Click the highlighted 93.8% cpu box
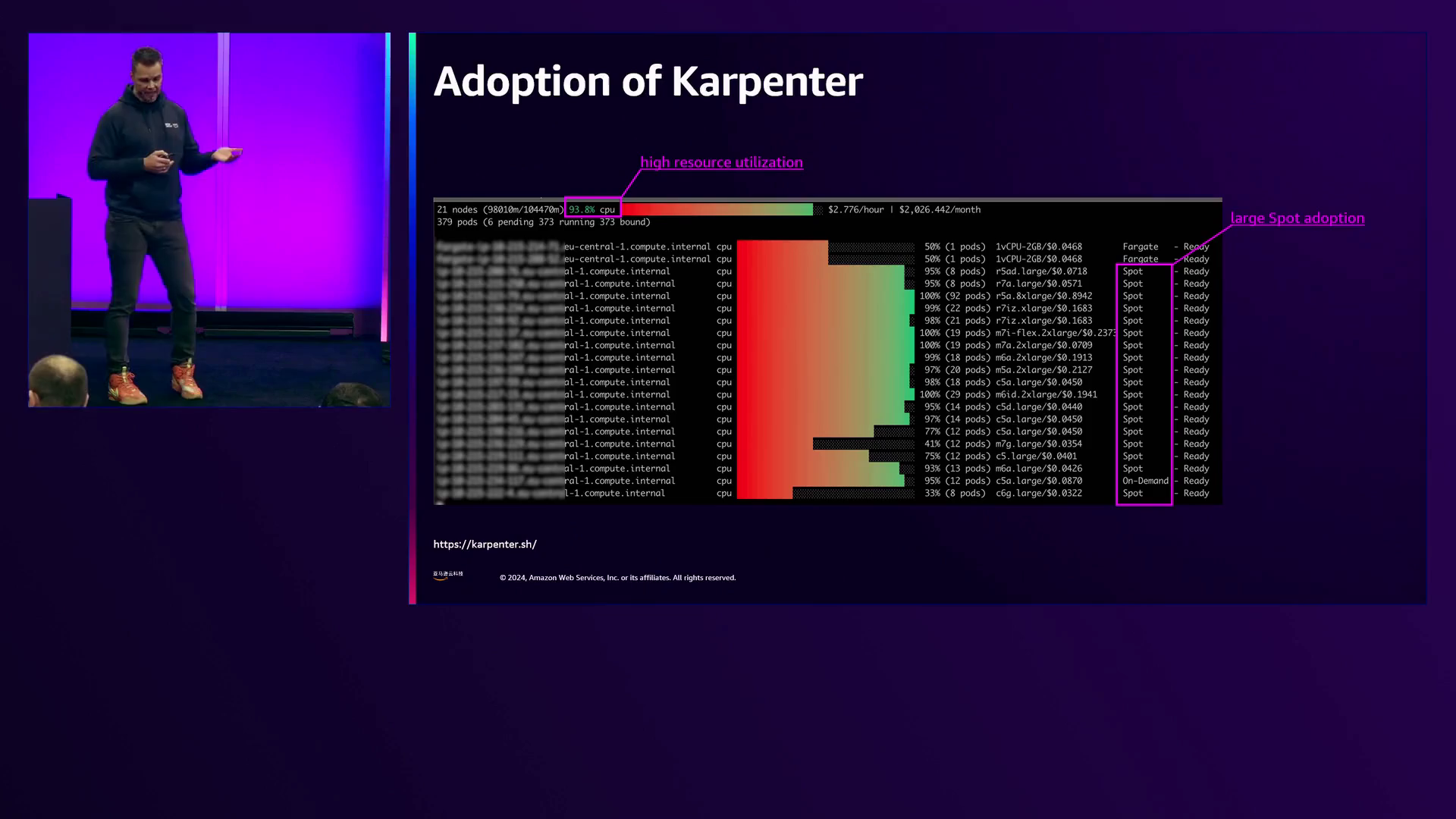Viewport: 1456px width, 819px height. pyautogui.click(x=592, y=209)
